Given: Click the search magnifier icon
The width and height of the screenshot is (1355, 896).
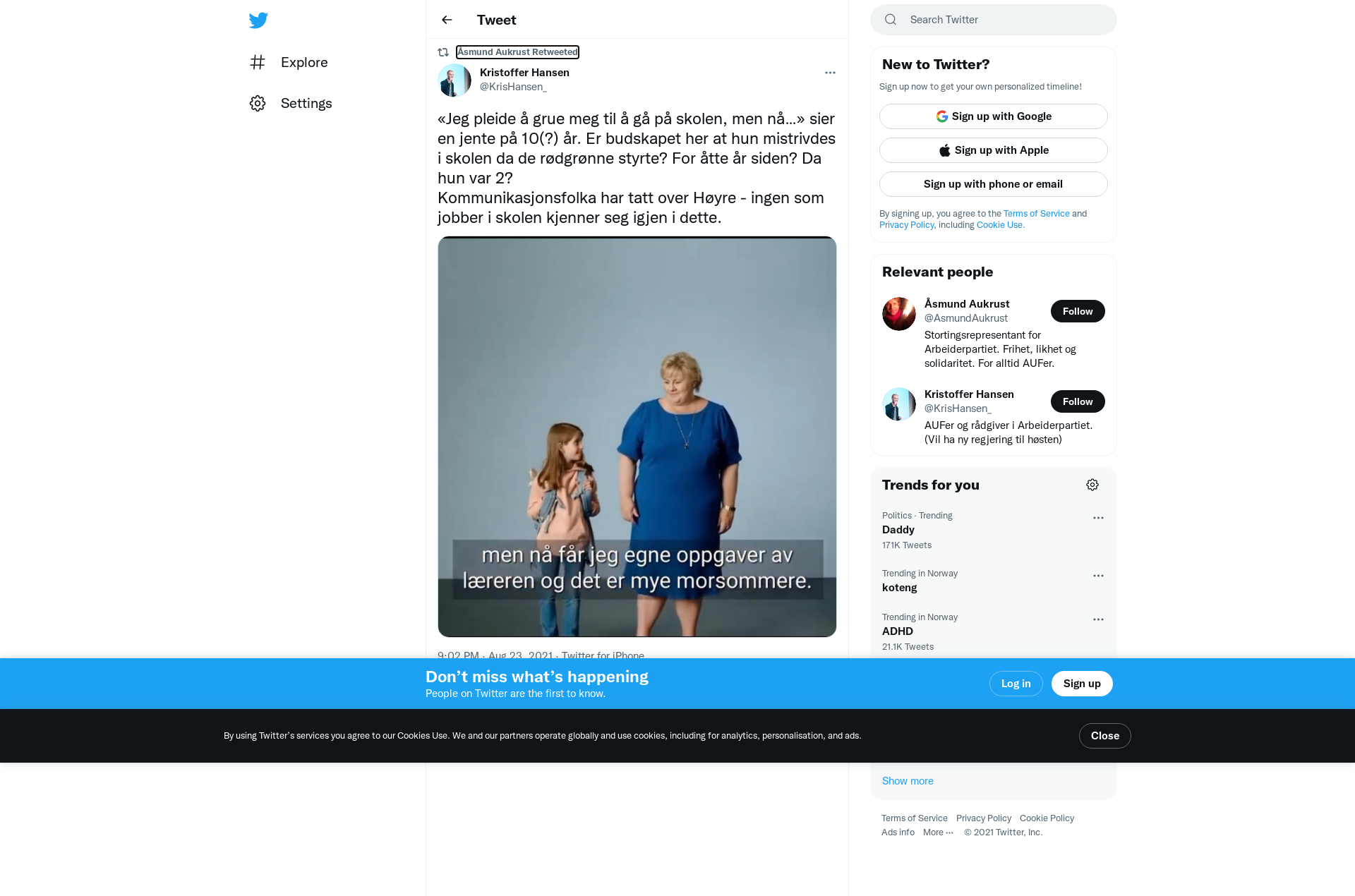Looking at the screenshot, I should [891, 20].
